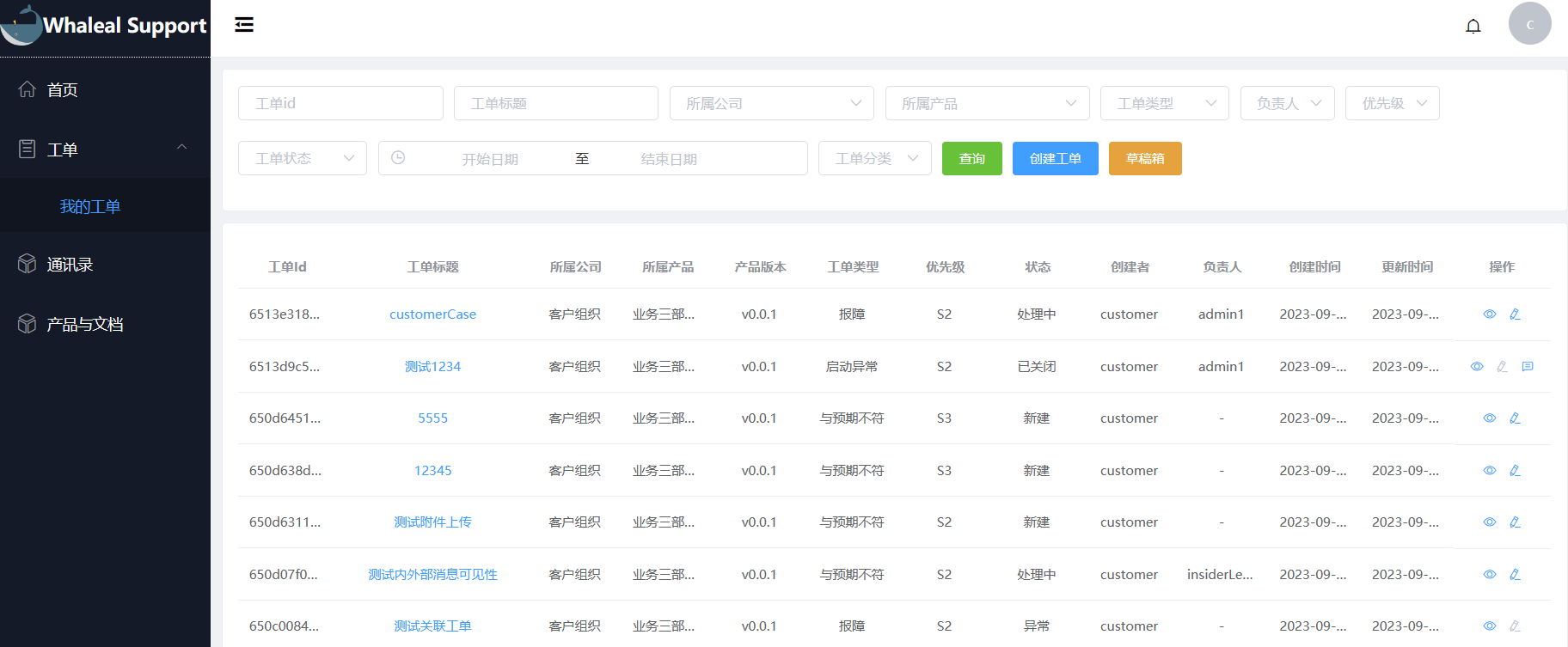The width and height of the screenshot is (1568, 647).
Task: Click the 更新时间 column header
Action: coord(1407,267)
